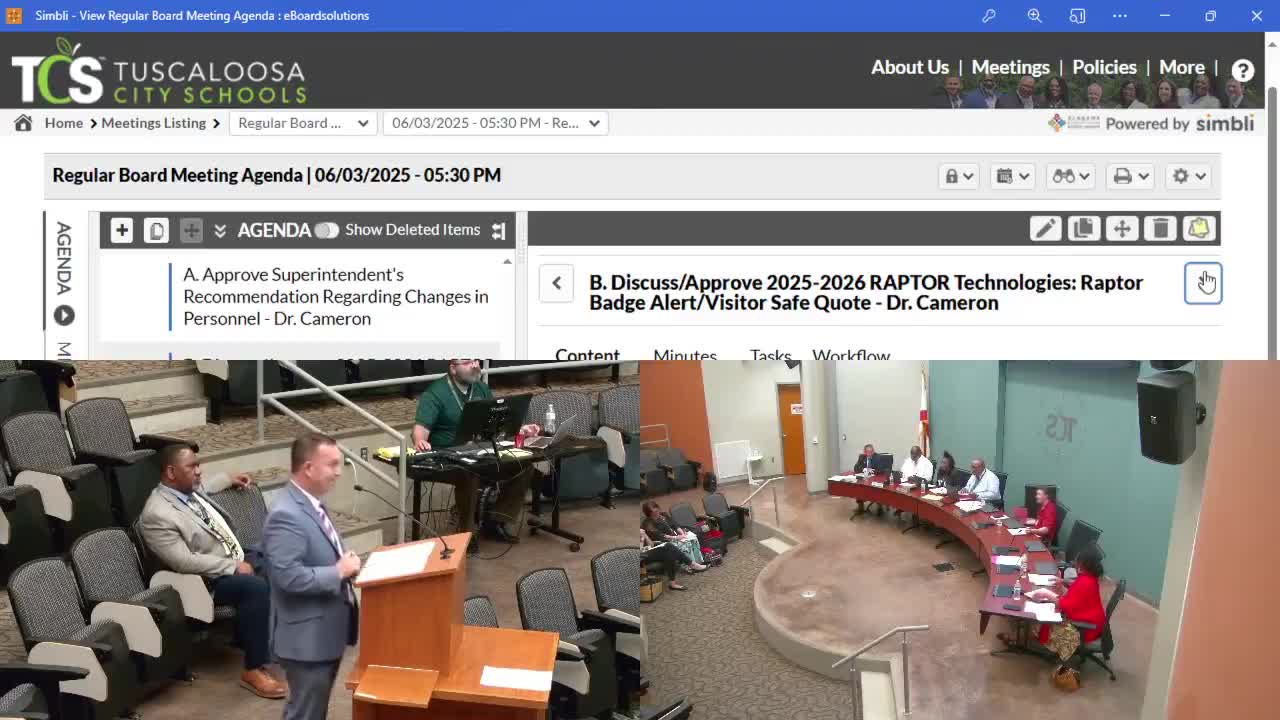This screenshot has height=720, width=1280.
Task: Click the button under the hand cursor
Action: 1203,284
